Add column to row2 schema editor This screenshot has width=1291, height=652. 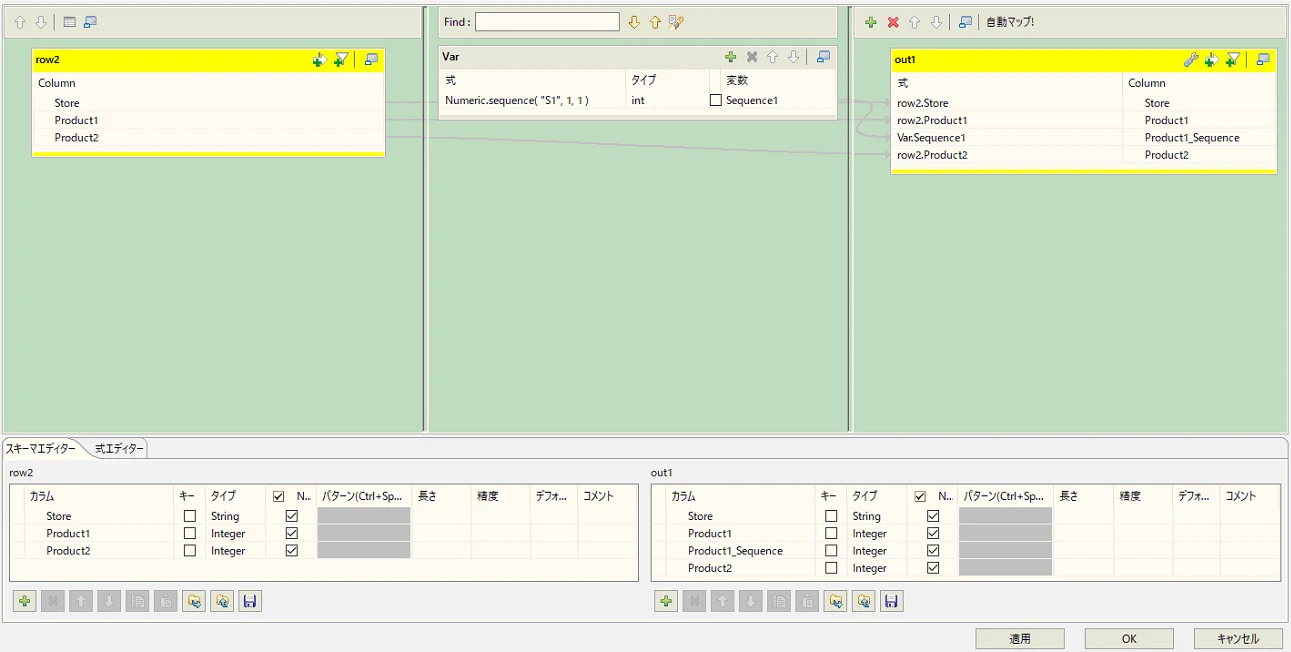[x=25, y=601]
